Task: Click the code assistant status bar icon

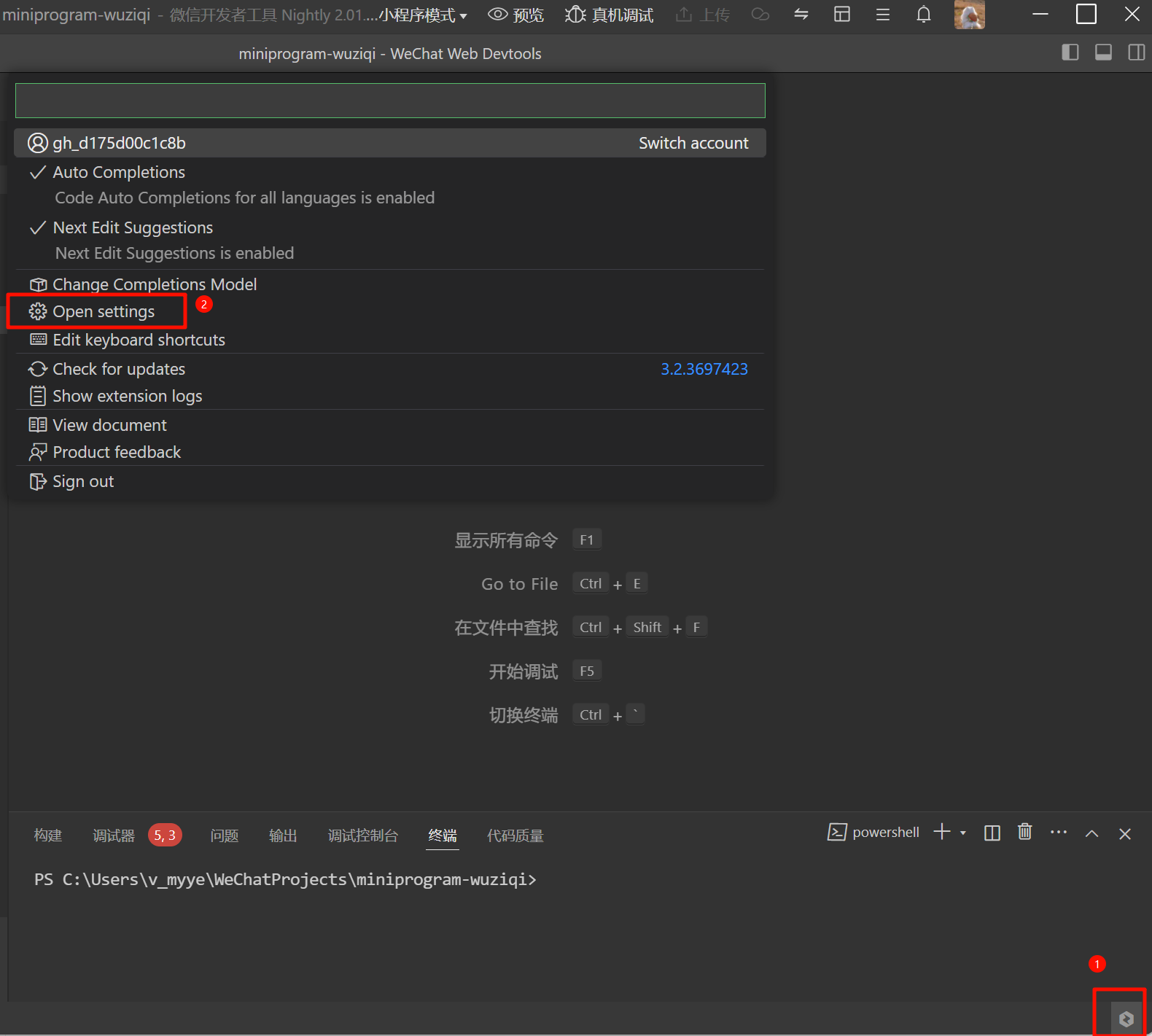Action: 1126,1019
